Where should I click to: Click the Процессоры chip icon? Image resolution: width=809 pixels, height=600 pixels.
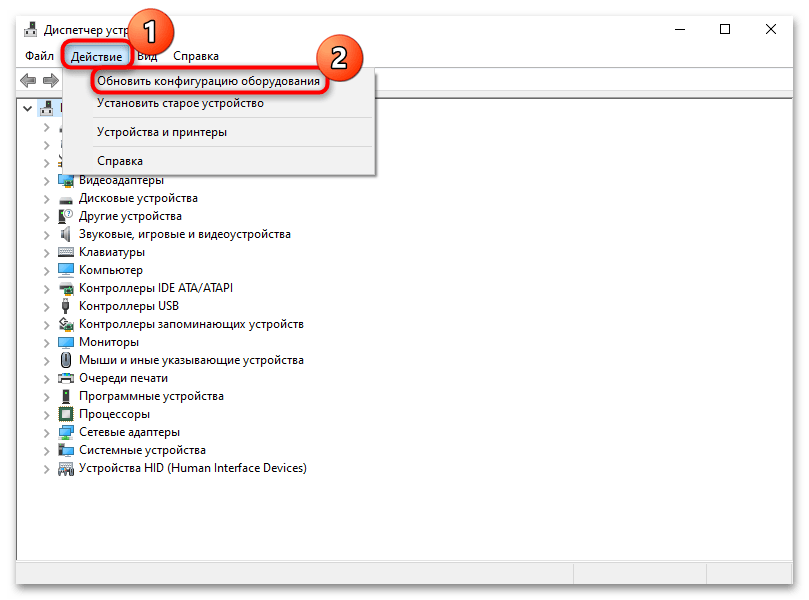[x=66, y=414]
